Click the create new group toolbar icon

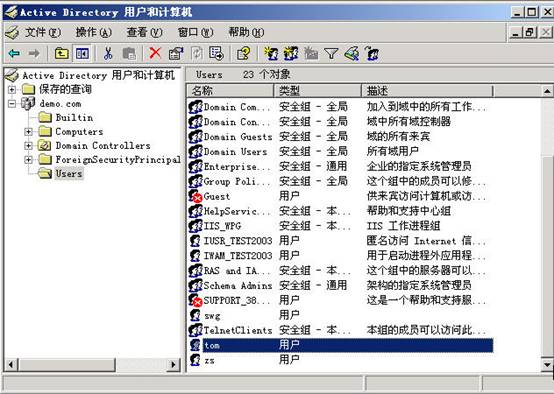(291, 54)
